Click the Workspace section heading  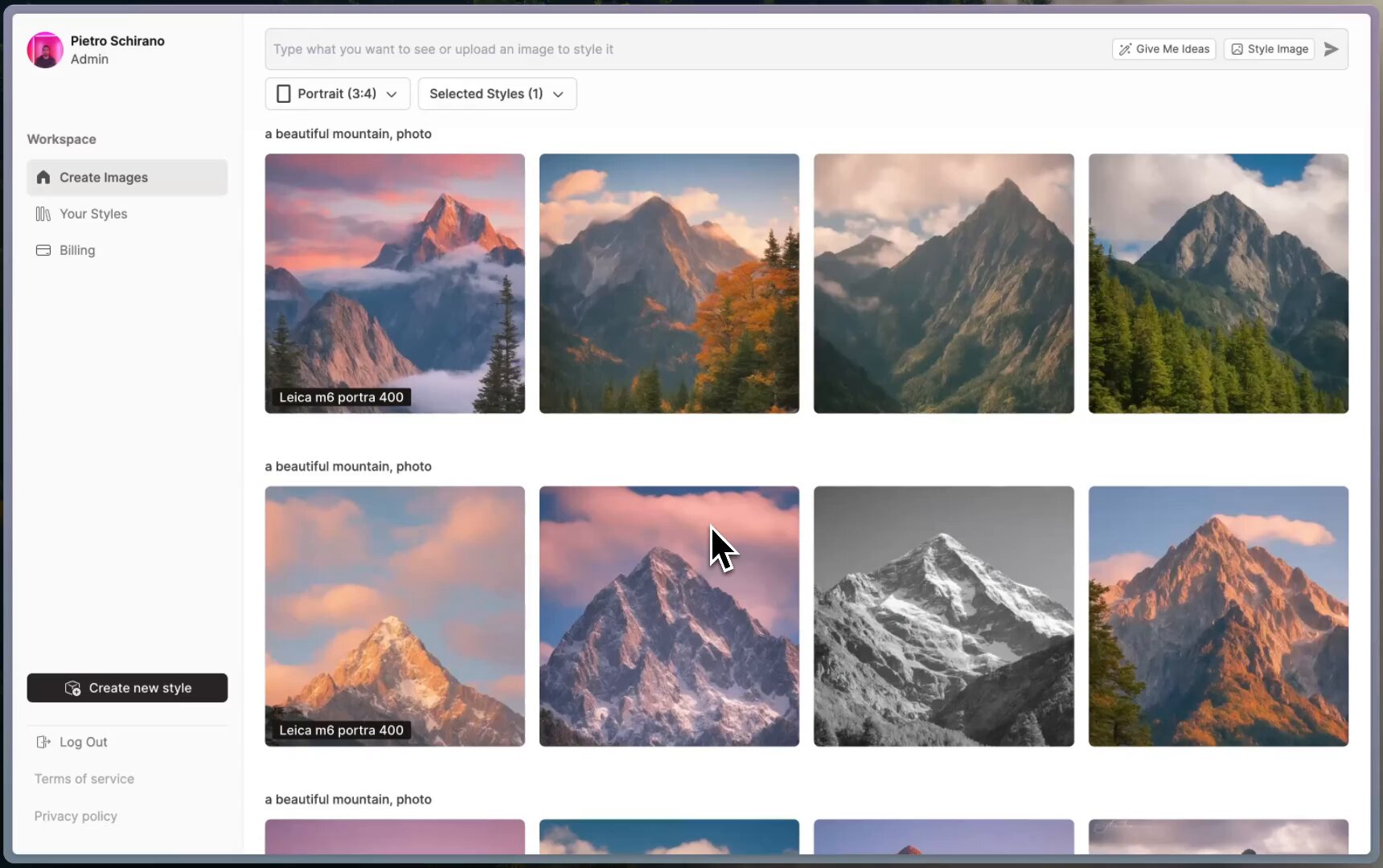pyautogui.click(x=62, y=139)
